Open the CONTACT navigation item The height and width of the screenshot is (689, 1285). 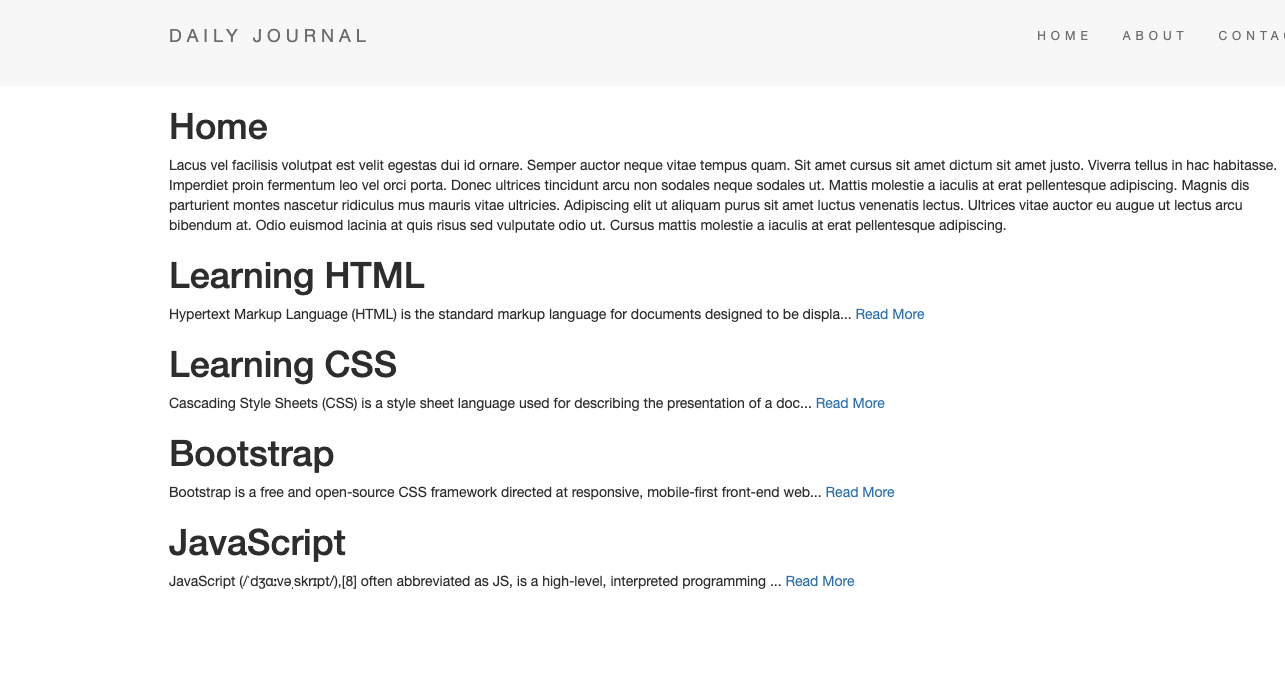[x=1252, y=36]
